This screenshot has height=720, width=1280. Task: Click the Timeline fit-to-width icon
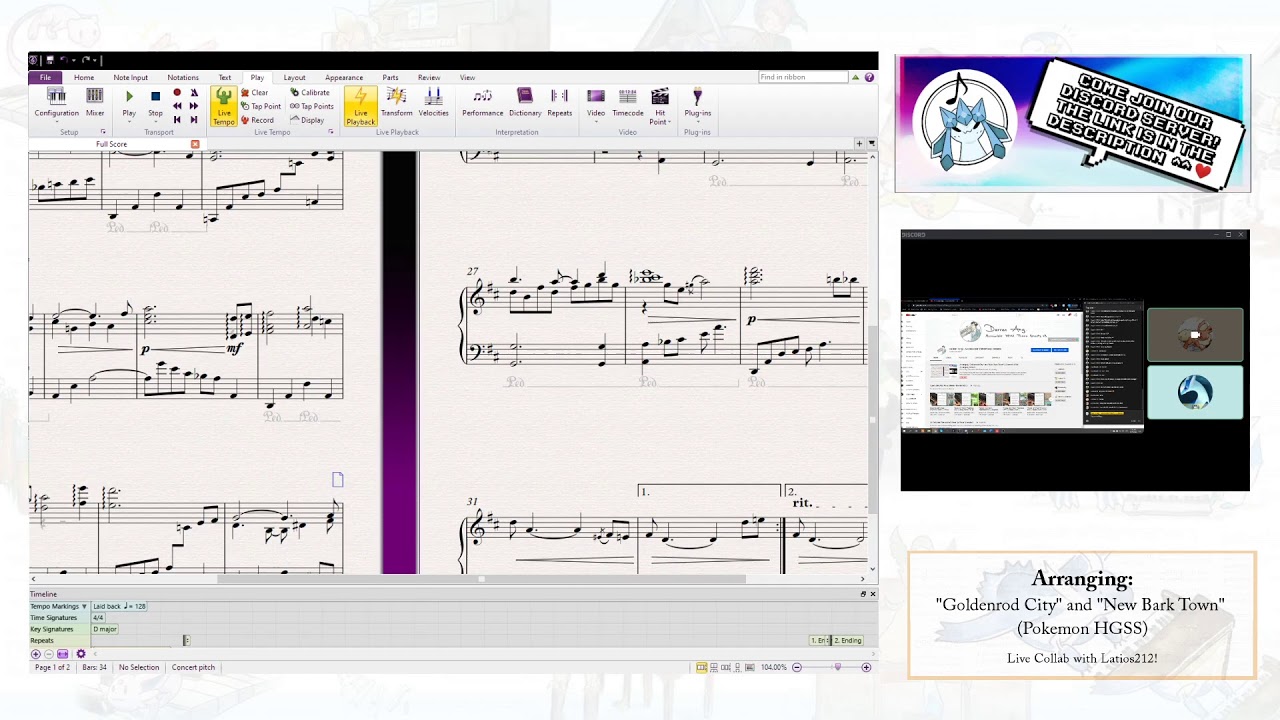(x=63, y=654)
